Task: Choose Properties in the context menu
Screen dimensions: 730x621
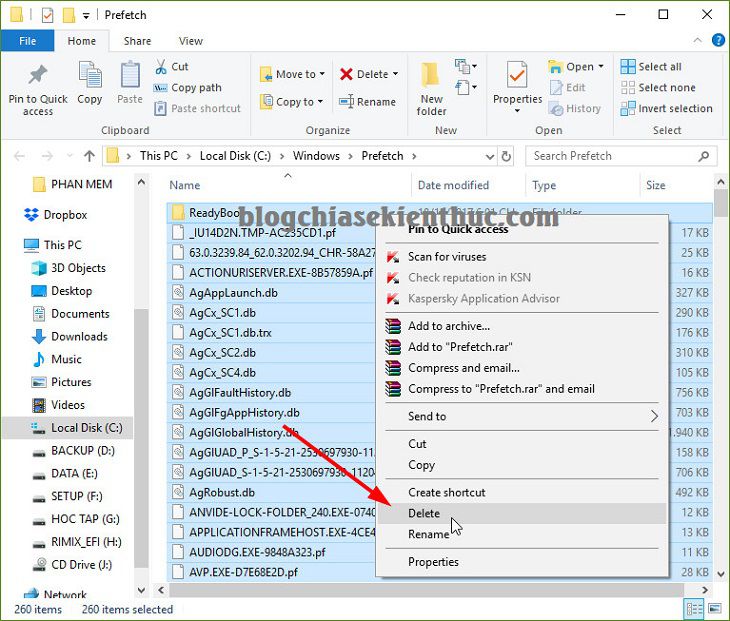Action: pyautogui.click(x=522, y=562)
